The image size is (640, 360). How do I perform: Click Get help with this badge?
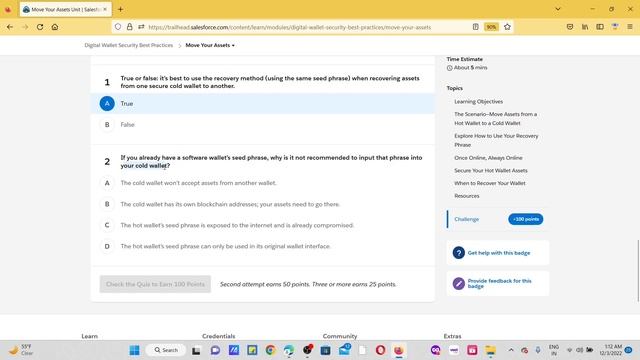tap(499, 253)
